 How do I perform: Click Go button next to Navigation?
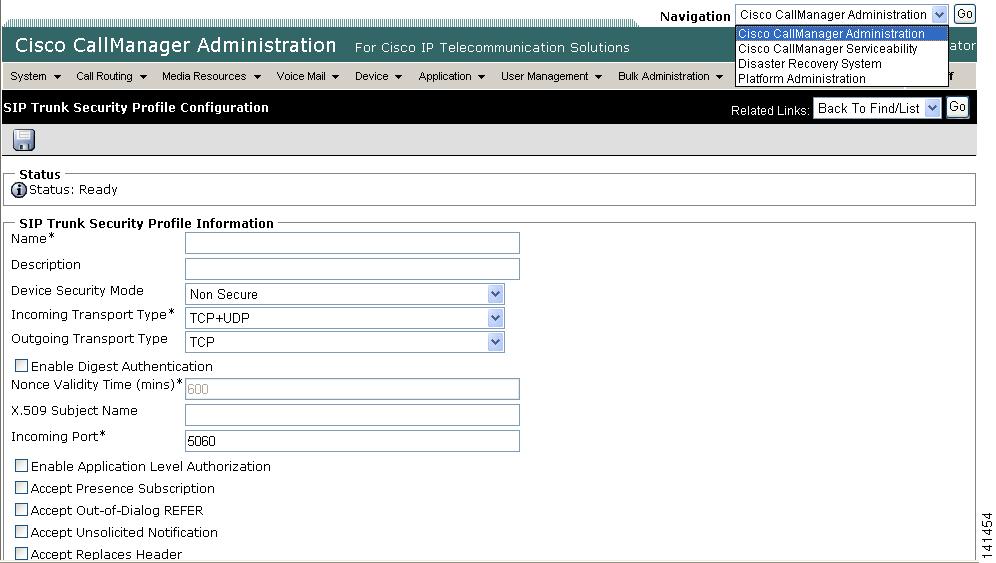(x=964, y=14)
